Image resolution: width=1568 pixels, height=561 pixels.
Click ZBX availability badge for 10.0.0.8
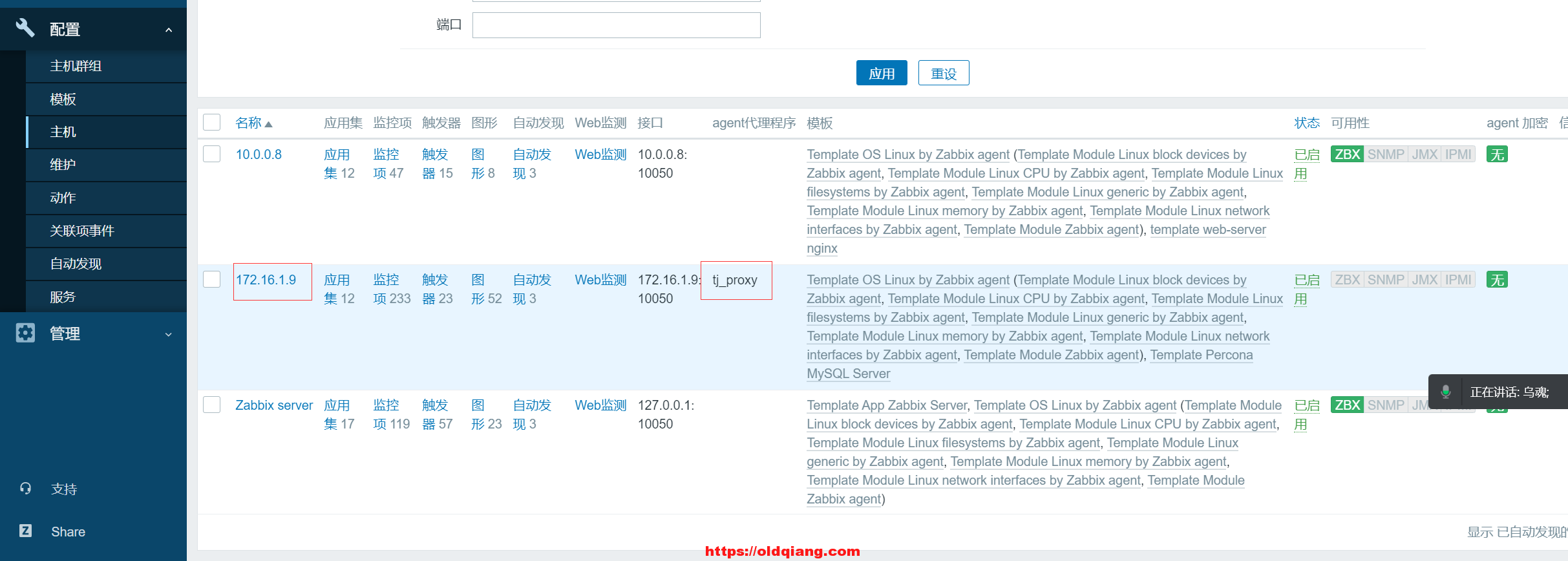1347,154
